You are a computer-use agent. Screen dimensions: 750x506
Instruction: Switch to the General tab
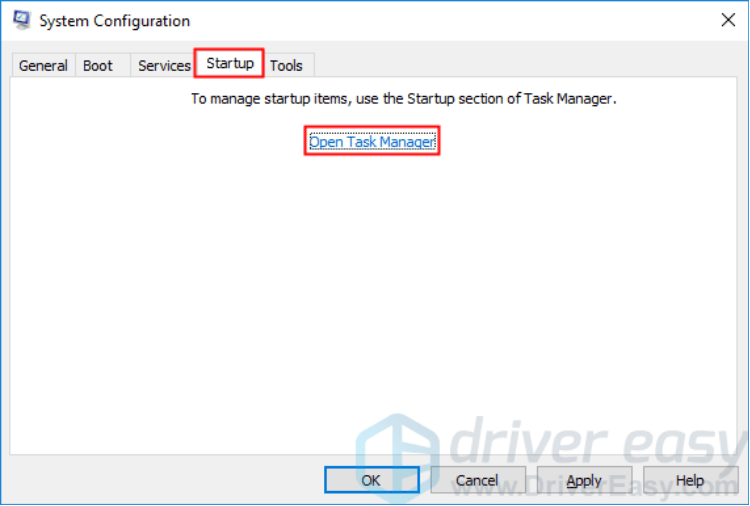pyautogui.click(x=43, y=66)
